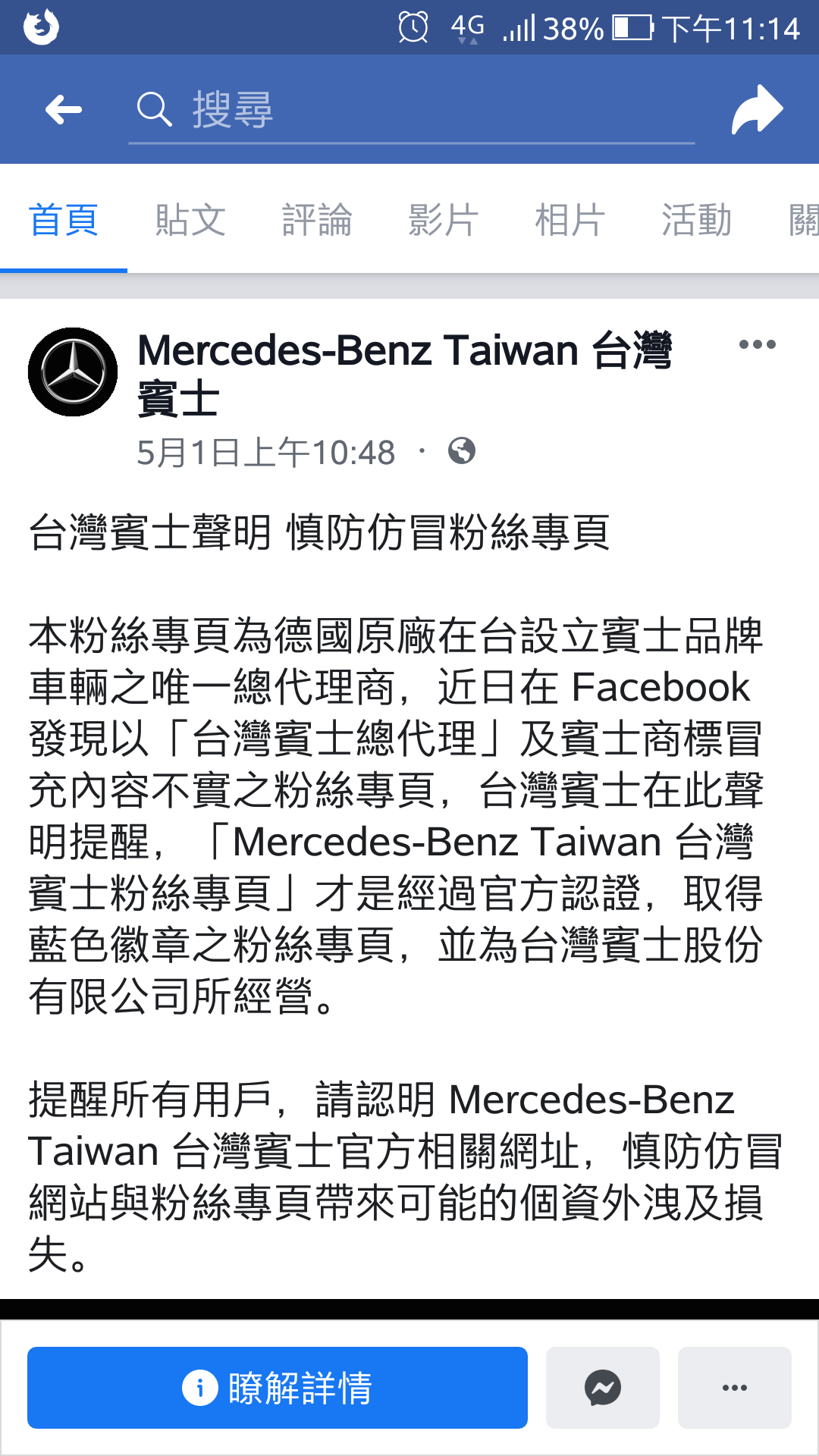
Task: Tap the post timestamp 5月1日上午10:48
Action: click(x=266, y=452)
